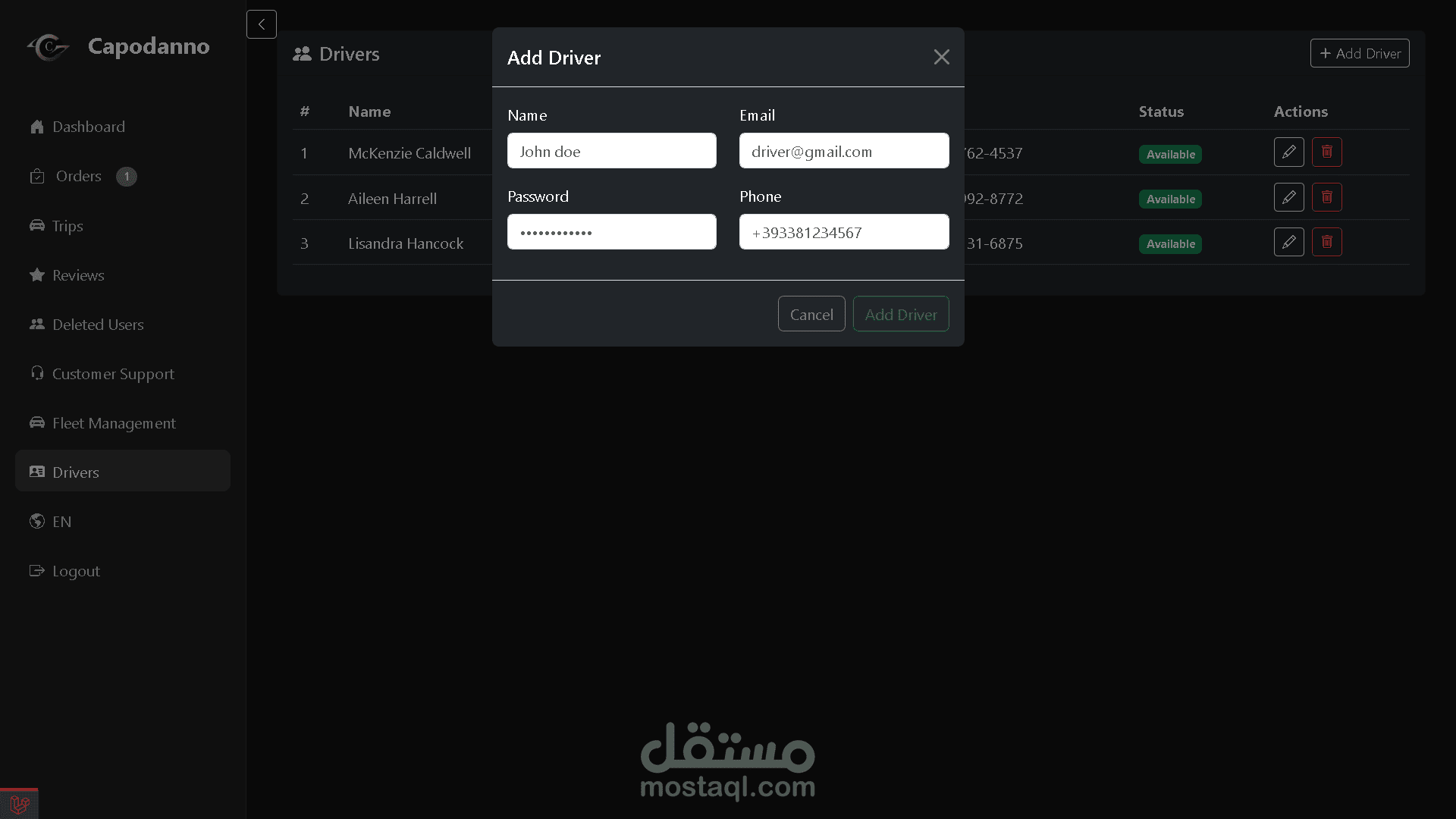Click the Name input field
This screenshot has height=819, width=1456.
pyautogui.click(x=611, y=151)
